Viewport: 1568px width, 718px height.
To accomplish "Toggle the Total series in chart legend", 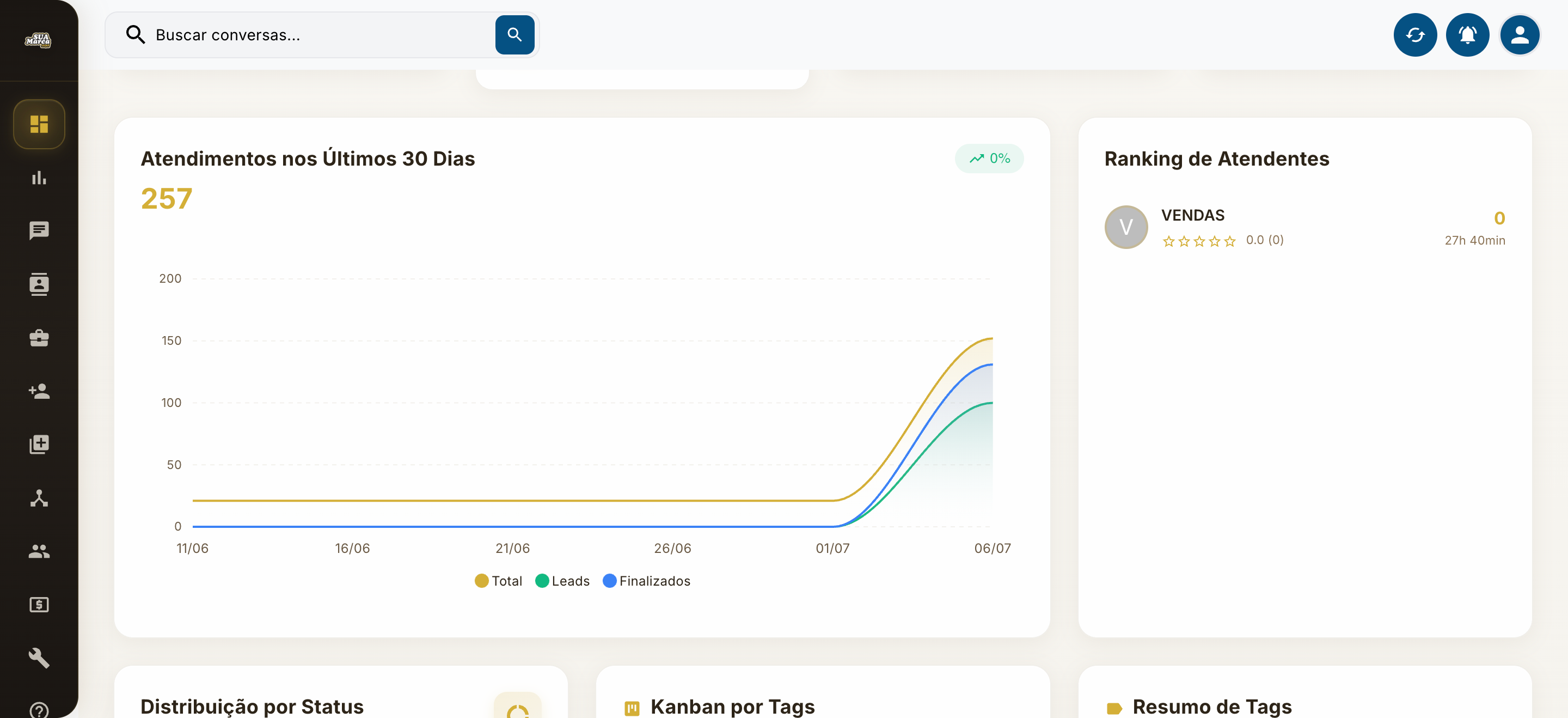I will coord(499,581).
